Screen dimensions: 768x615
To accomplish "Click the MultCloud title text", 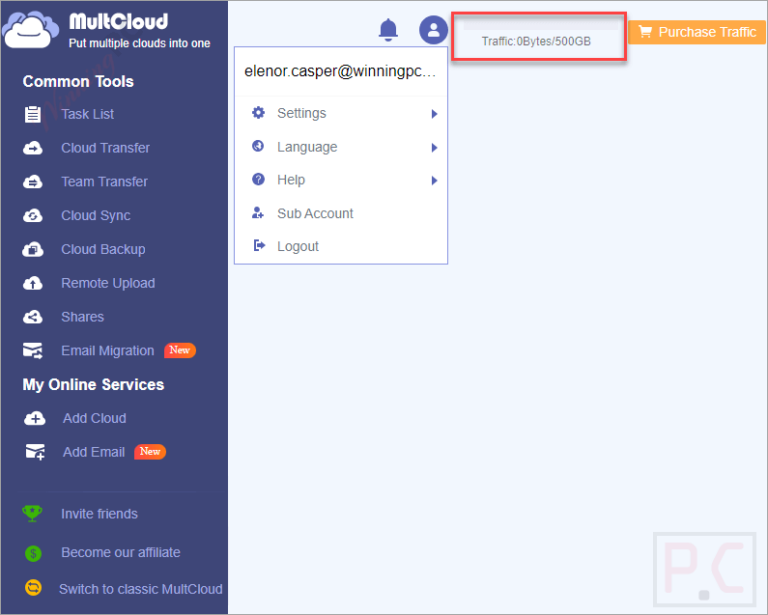I will tap(118, 22).
